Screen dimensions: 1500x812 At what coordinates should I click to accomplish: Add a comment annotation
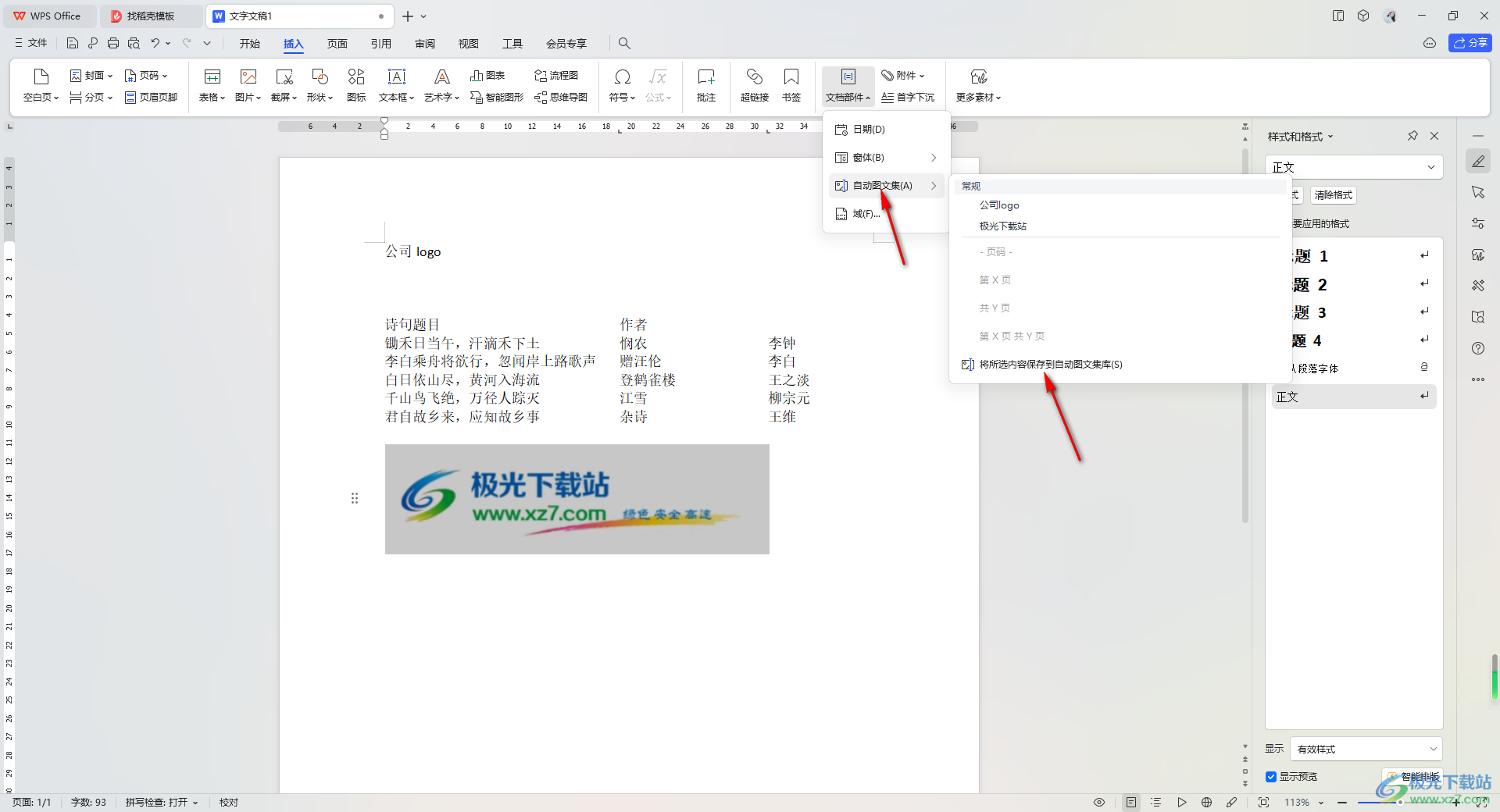(706, 85)
